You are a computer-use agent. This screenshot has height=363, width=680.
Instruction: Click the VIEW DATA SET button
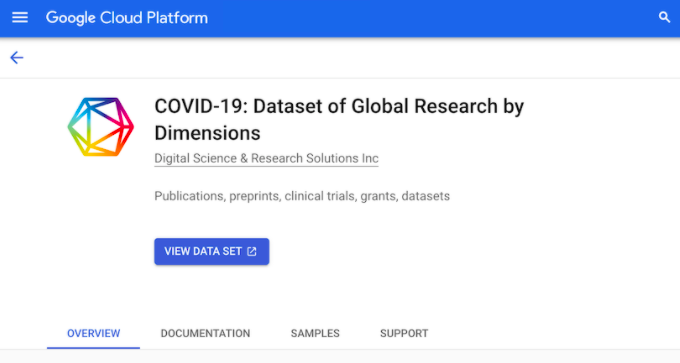tap(212, 252)
